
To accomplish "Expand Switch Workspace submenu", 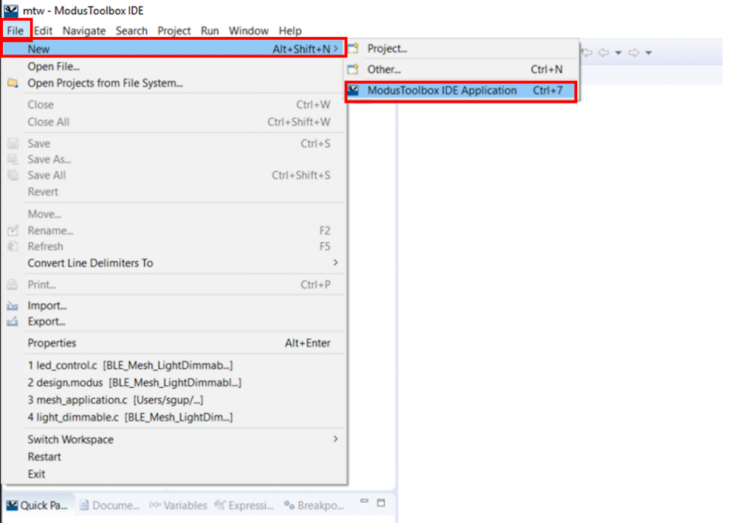I will (x=174, y=439).
